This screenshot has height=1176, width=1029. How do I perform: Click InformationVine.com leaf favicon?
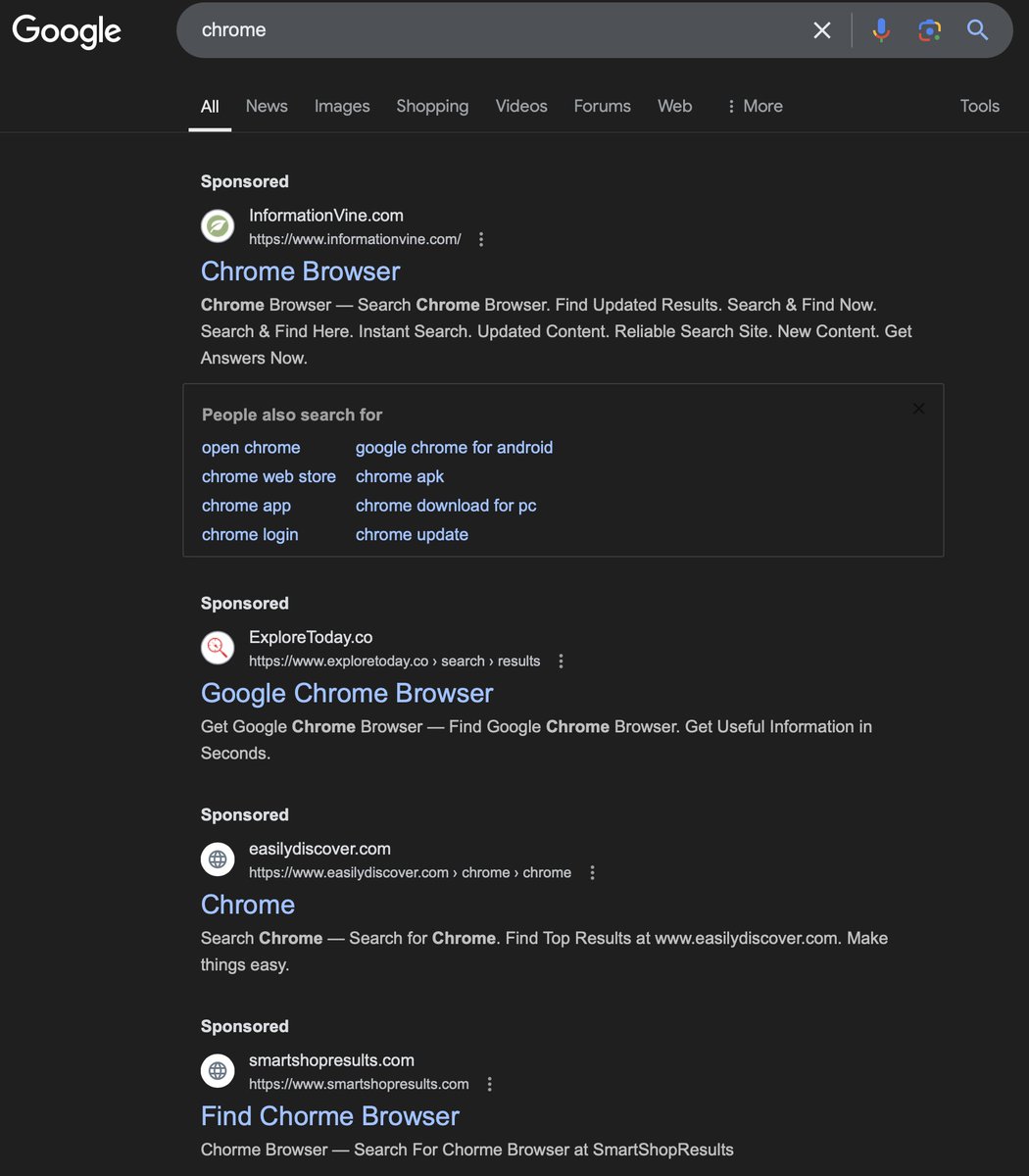coord(218,226)
